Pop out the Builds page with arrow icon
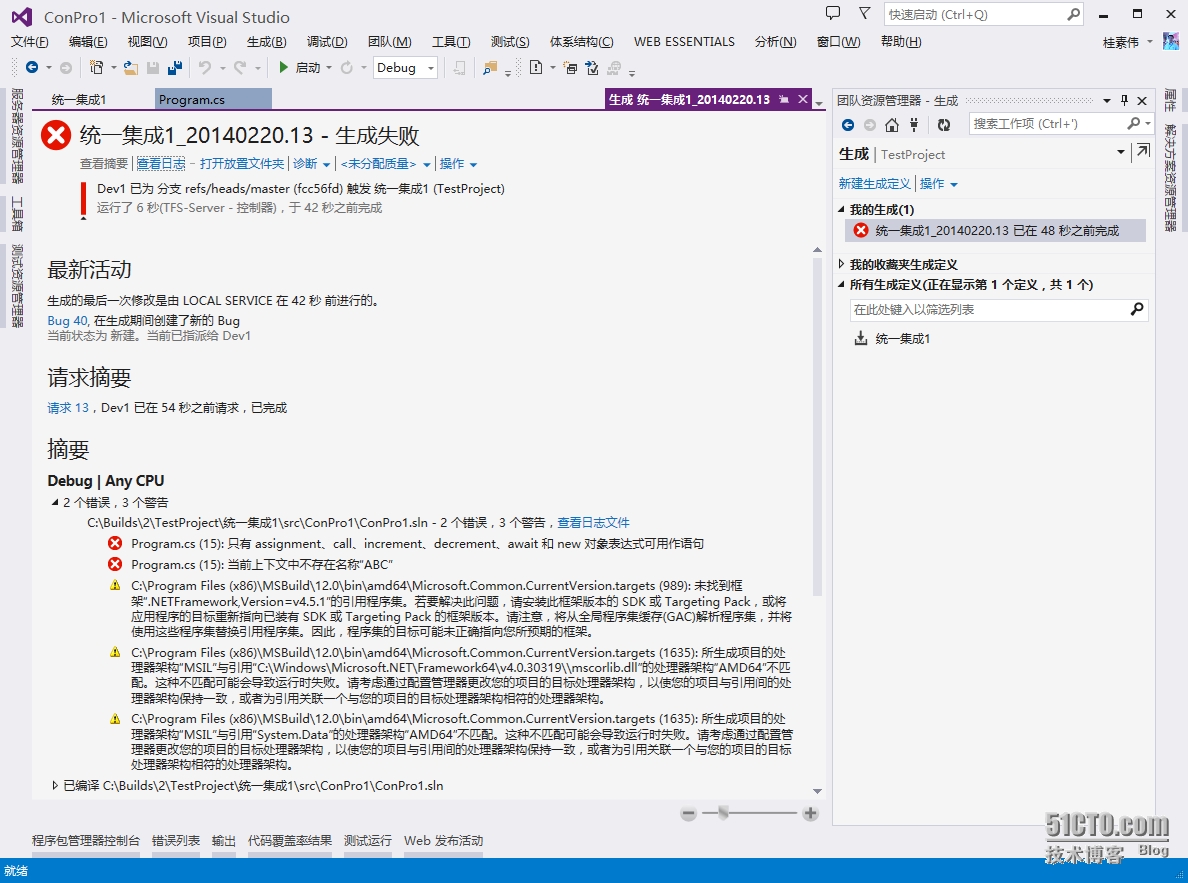 [1143, 151]
